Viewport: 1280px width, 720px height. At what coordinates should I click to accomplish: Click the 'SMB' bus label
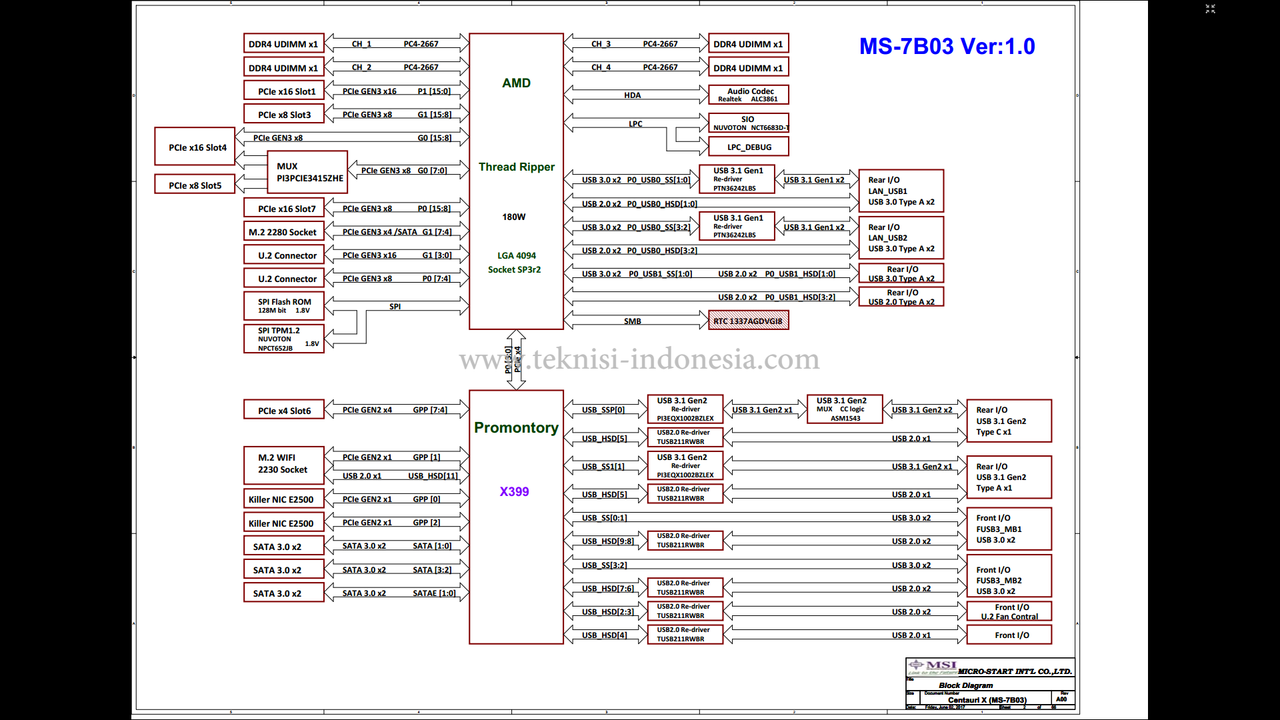click(632, 322)
